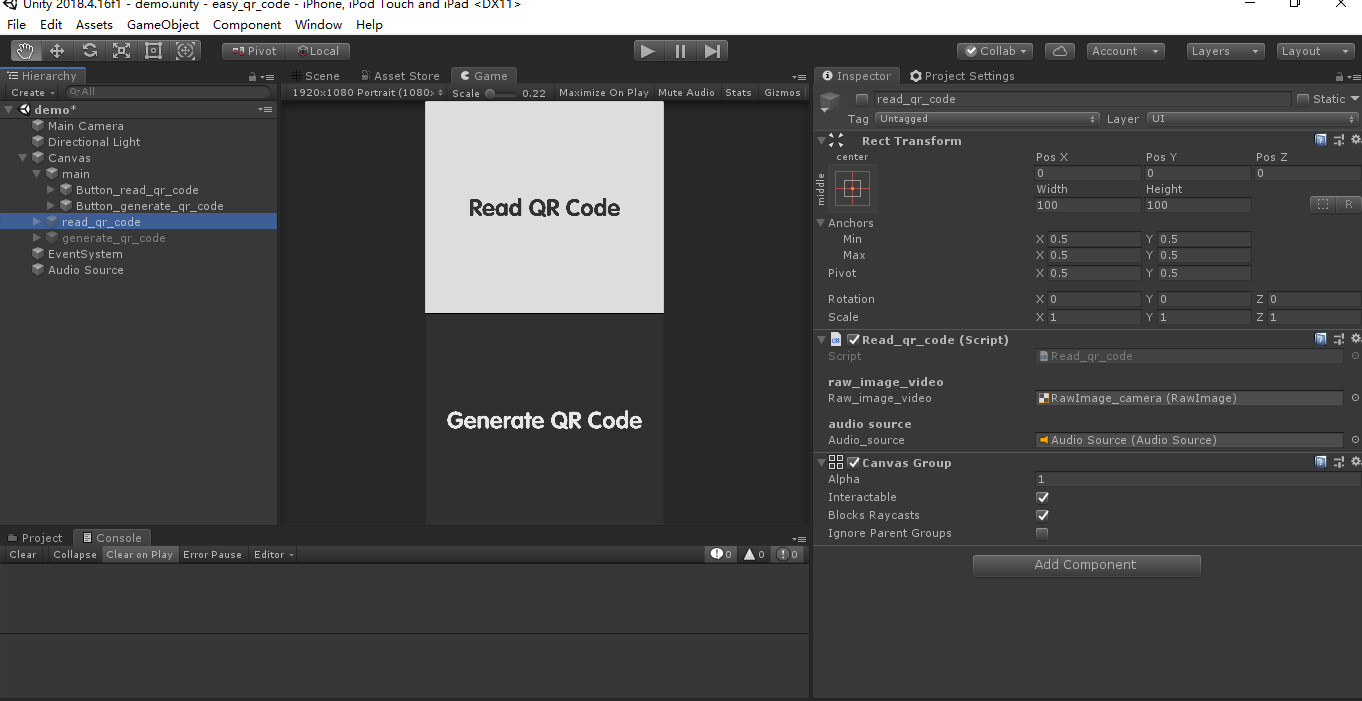Enable Ignore Parent Groups checkbox
1362x701 pixels.
click(x=1042, y=533)
